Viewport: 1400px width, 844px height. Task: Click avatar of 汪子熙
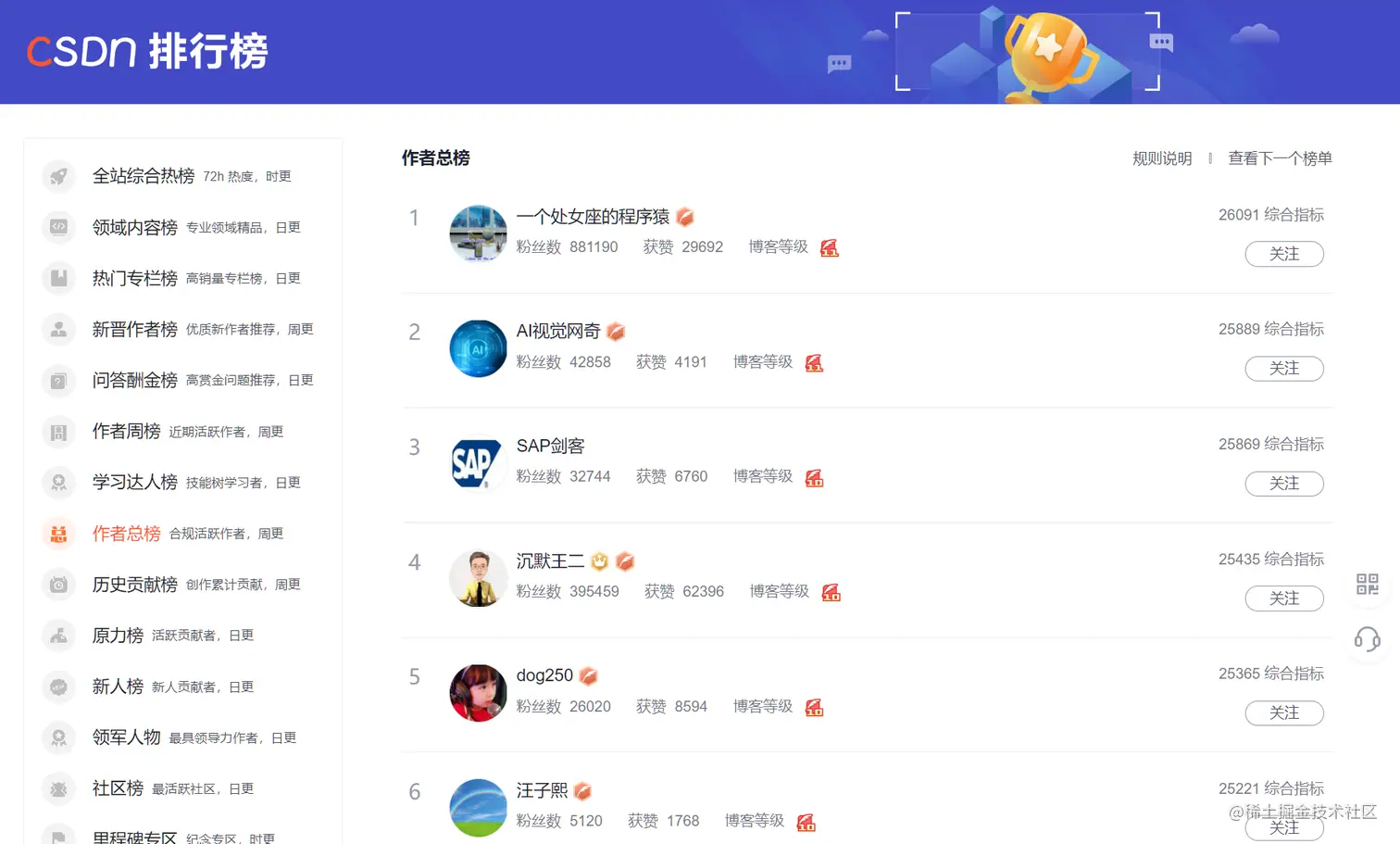478,808
